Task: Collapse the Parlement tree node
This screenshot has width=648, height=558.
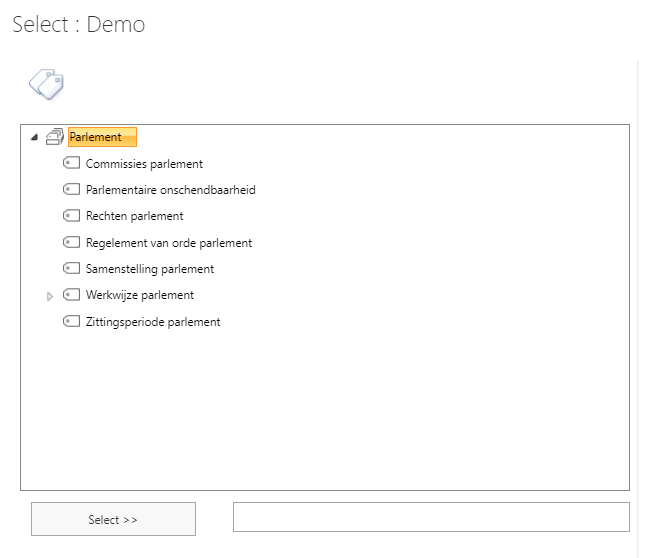Action: pos(35,138)
